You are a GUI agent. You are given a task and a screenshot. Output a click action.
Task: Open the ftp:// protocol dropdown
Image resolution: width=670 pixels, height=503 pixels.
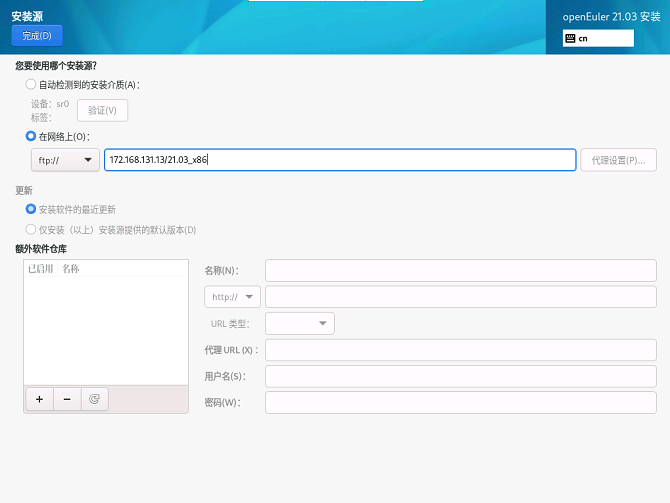click(x=66, y=160)
